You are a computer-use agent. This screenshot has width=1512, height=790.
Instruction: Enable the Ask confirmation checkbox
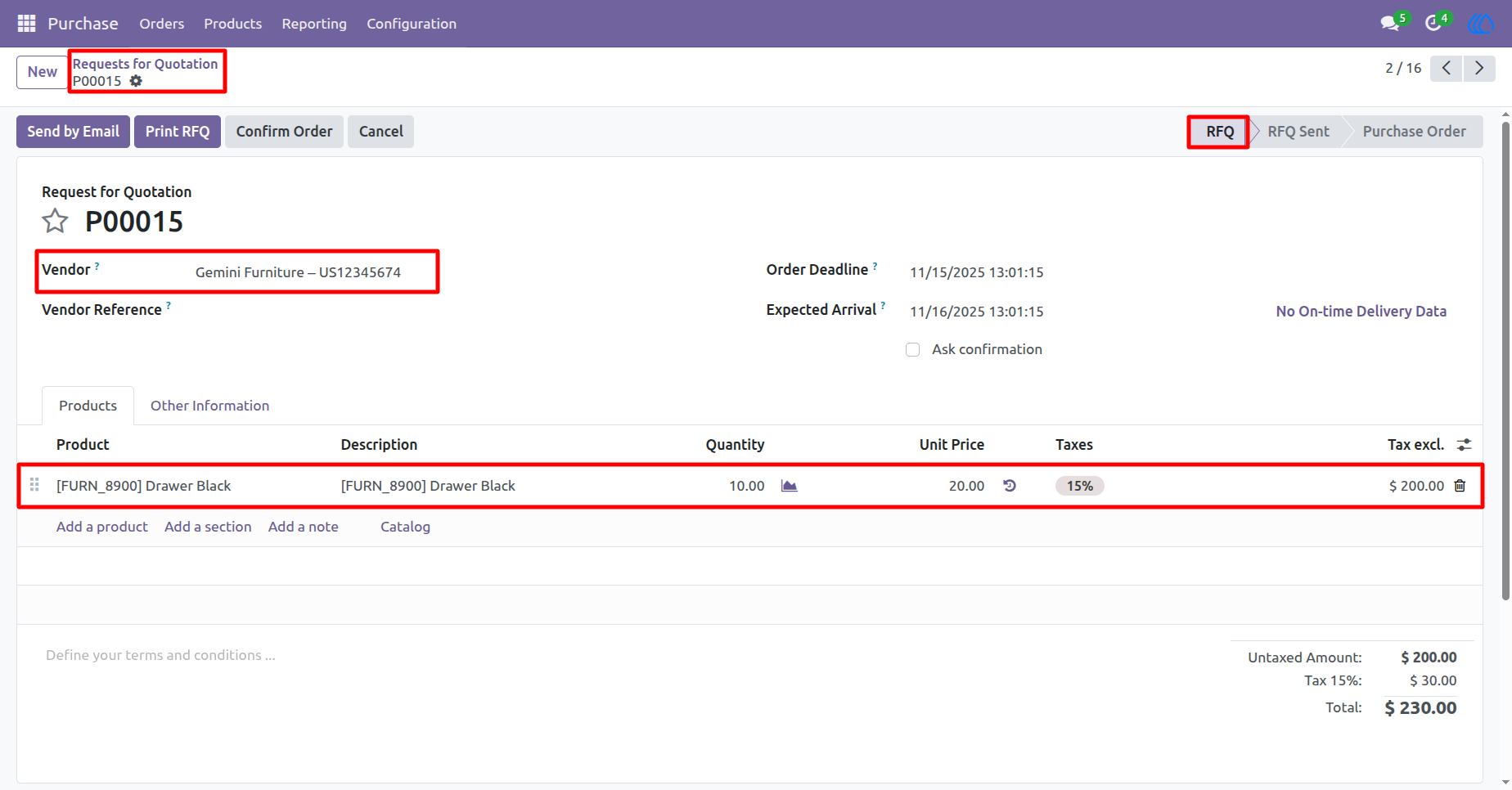coord(913,350)
